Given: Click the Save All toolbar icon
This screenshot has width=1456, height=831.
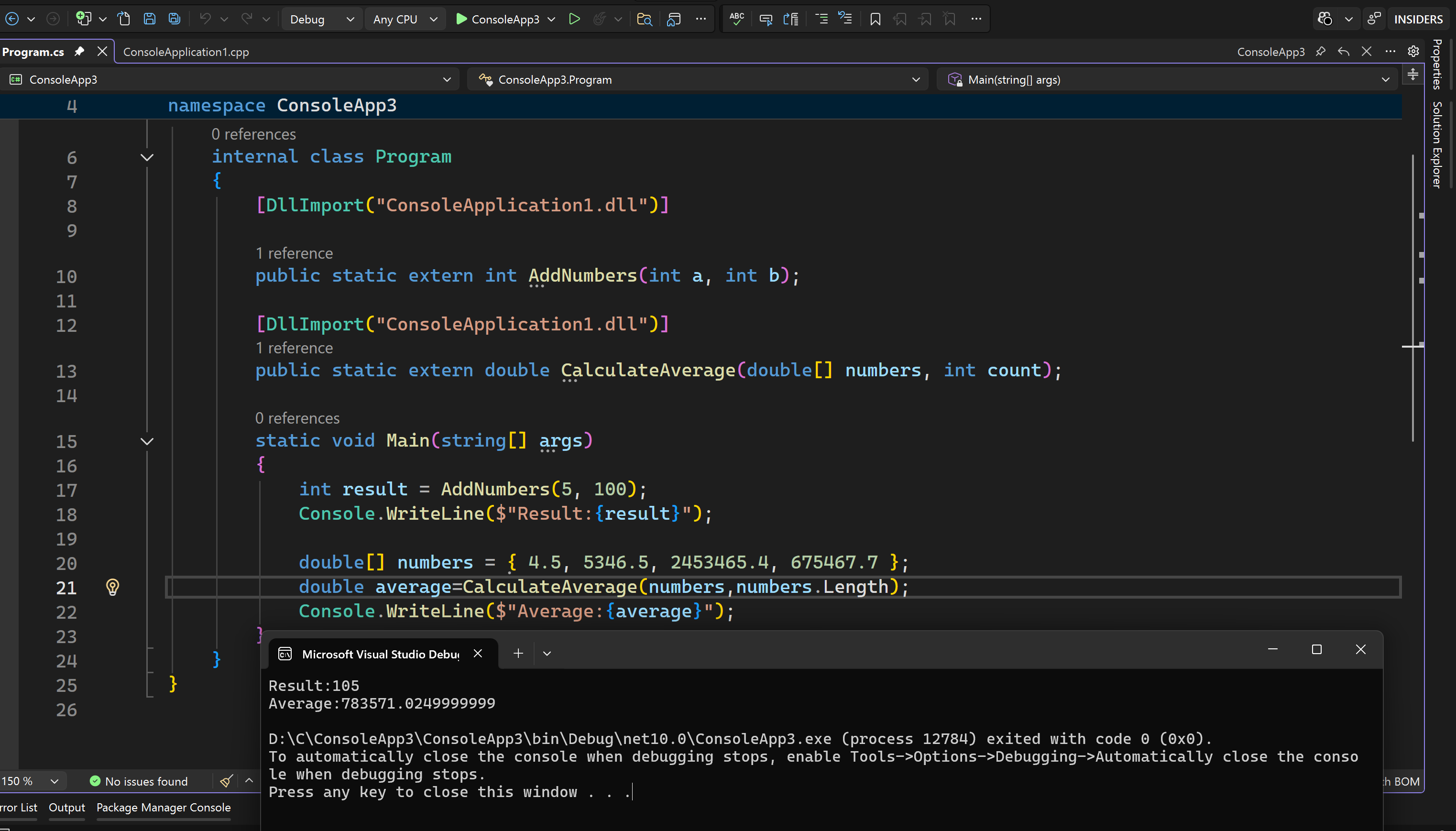Looking at the screenshot, I should click(174, 19).
